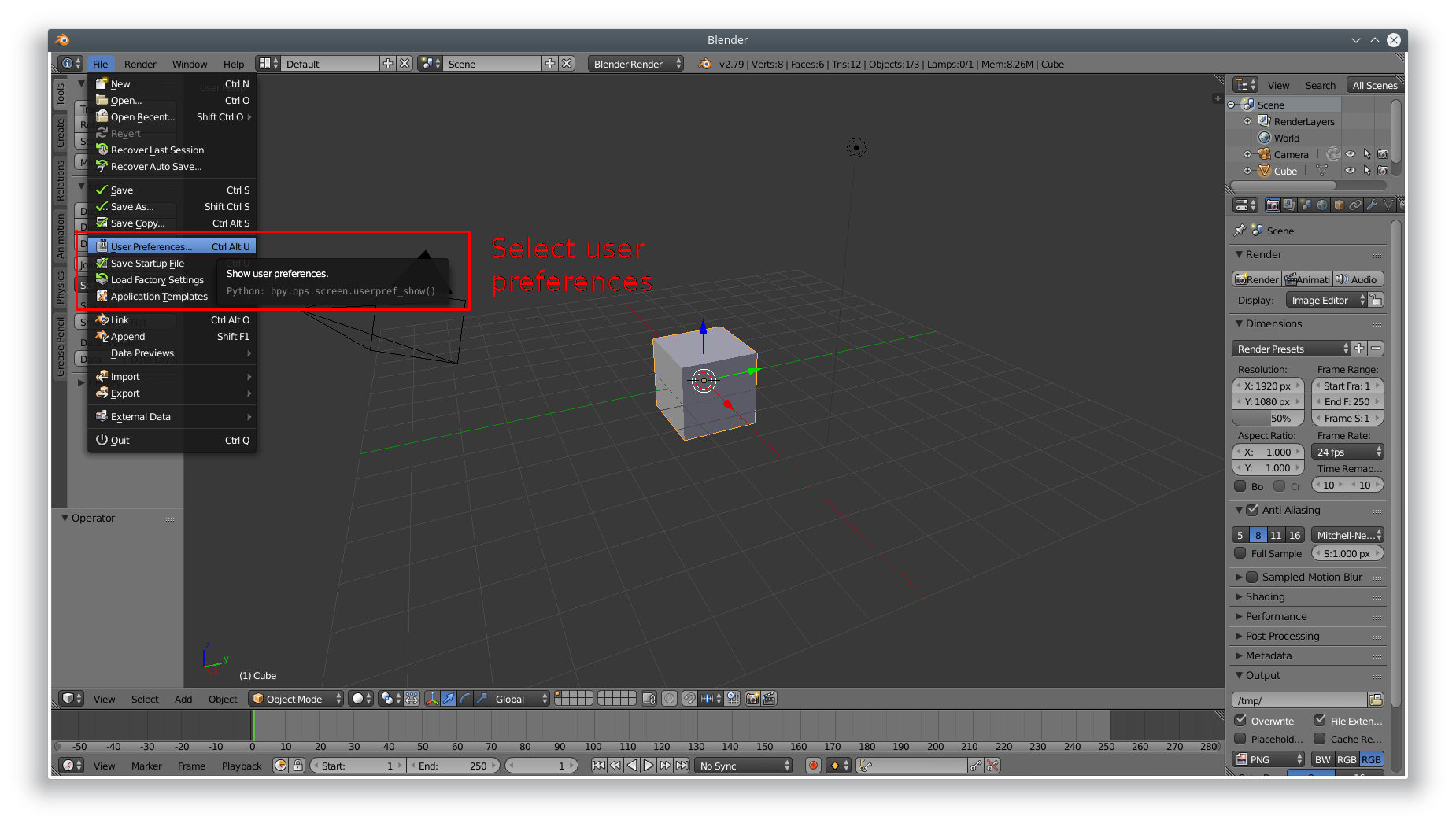
Task: Enable Sampled Motion Blur checkbox
Action: (1252, 577)
